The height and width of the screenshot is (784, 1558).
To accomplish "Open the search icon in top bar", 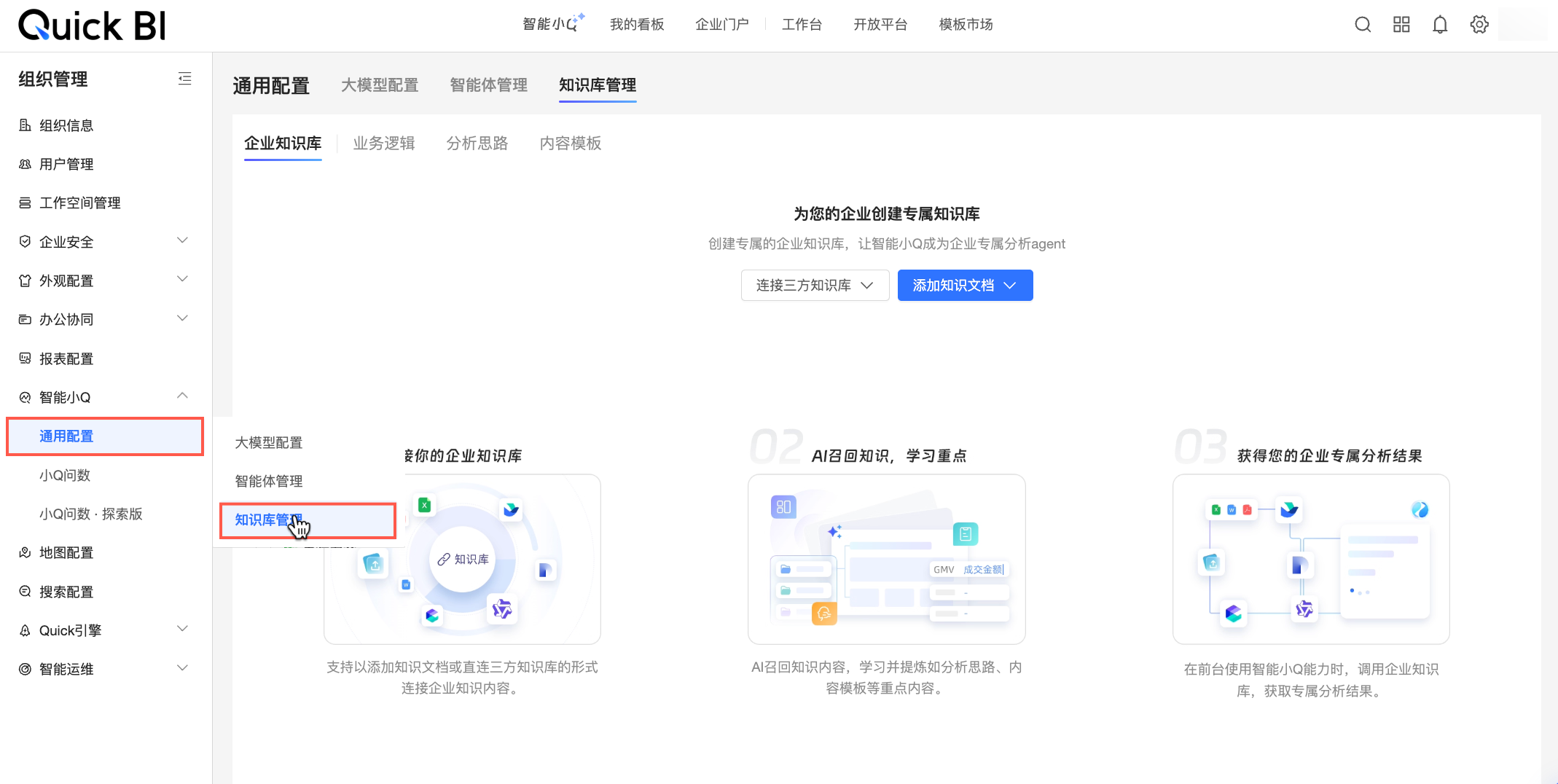I will (x=1363, y=25).
